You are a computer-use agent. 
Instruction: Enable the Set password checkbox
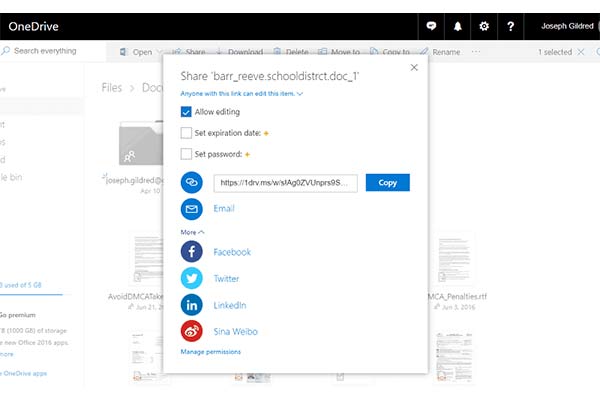pos(187,154)
